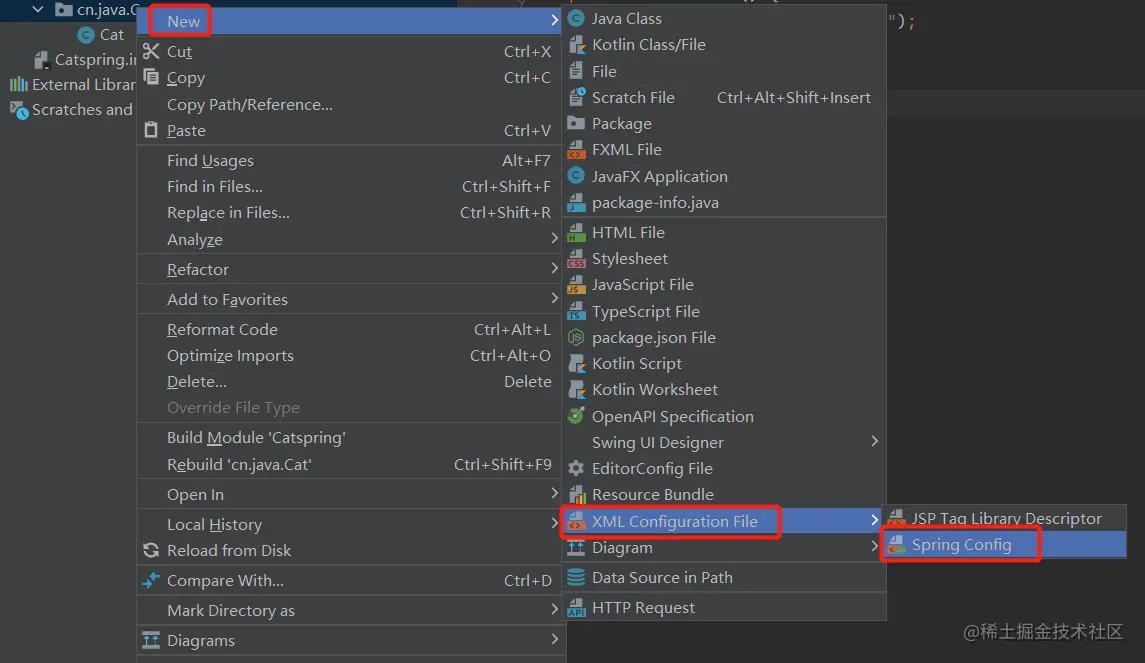Choose Find Usages from context menu
This screenshot has width=1145, height=663.
(x=349, y=161)
